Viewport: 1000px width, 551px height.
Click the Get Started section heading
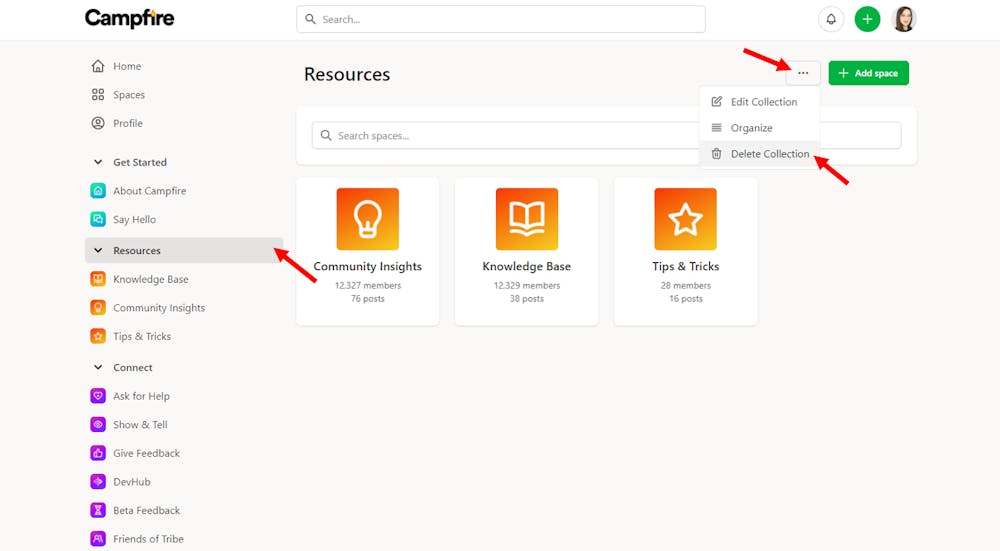(140, 162)
